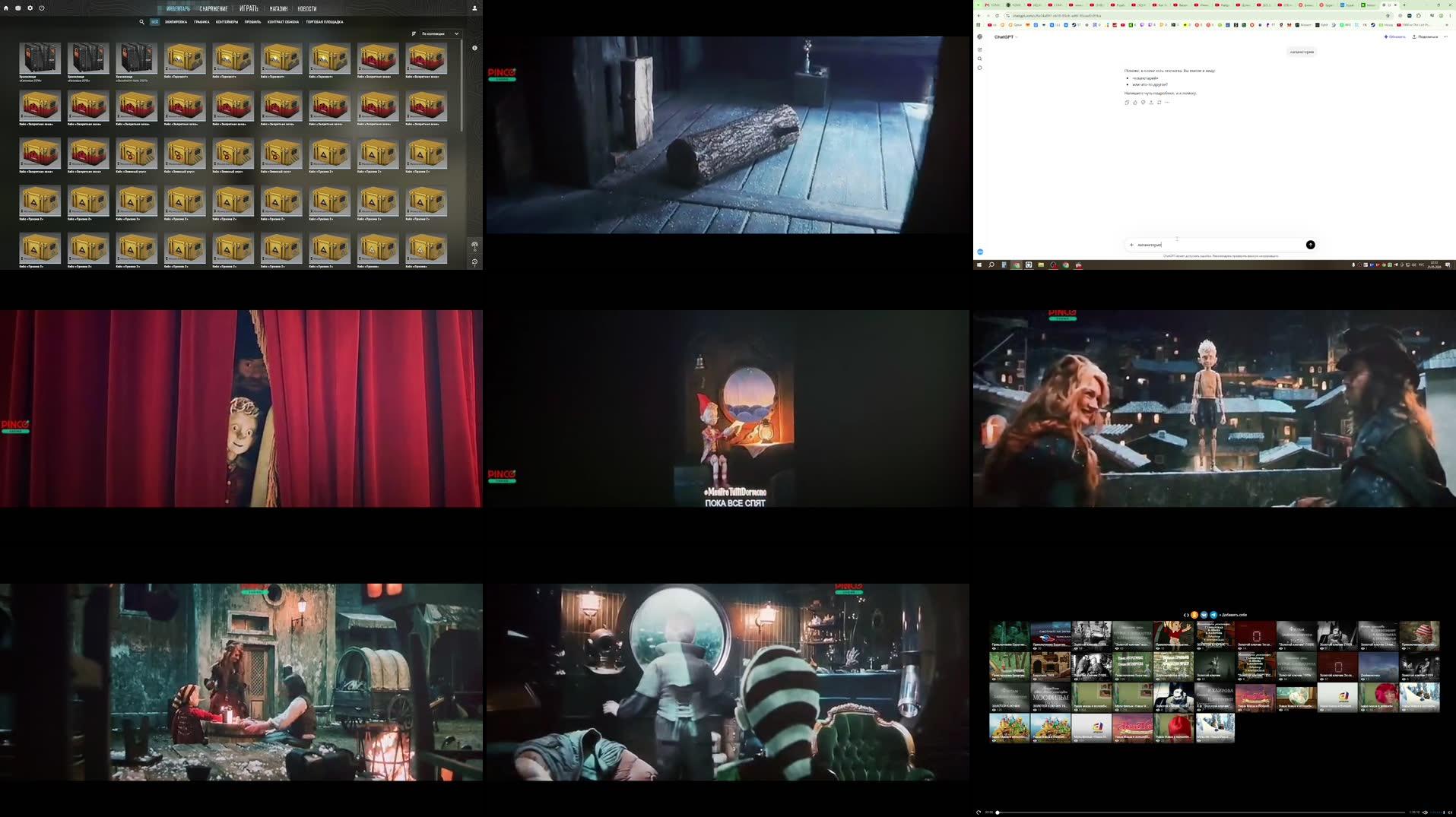Click the embed code icon in the video player
This screenshot has height=817, width=1456.
(x=1186, y=615)
